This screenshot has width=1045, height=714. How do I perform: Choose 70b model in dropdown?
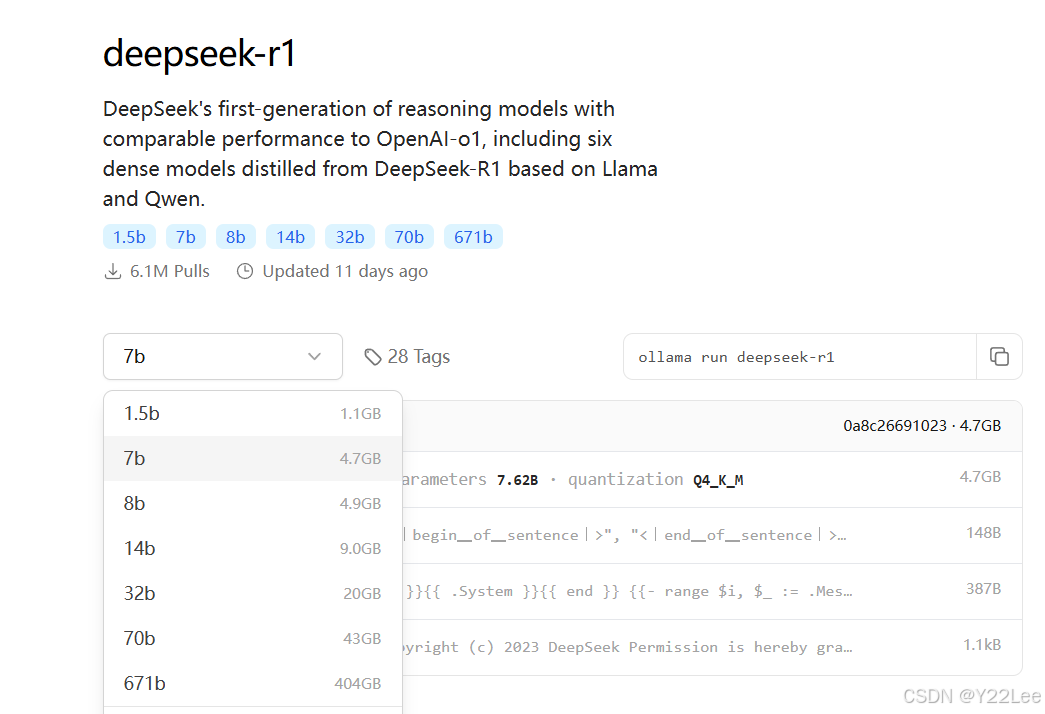pyautogui.click(x=252, y=638)
